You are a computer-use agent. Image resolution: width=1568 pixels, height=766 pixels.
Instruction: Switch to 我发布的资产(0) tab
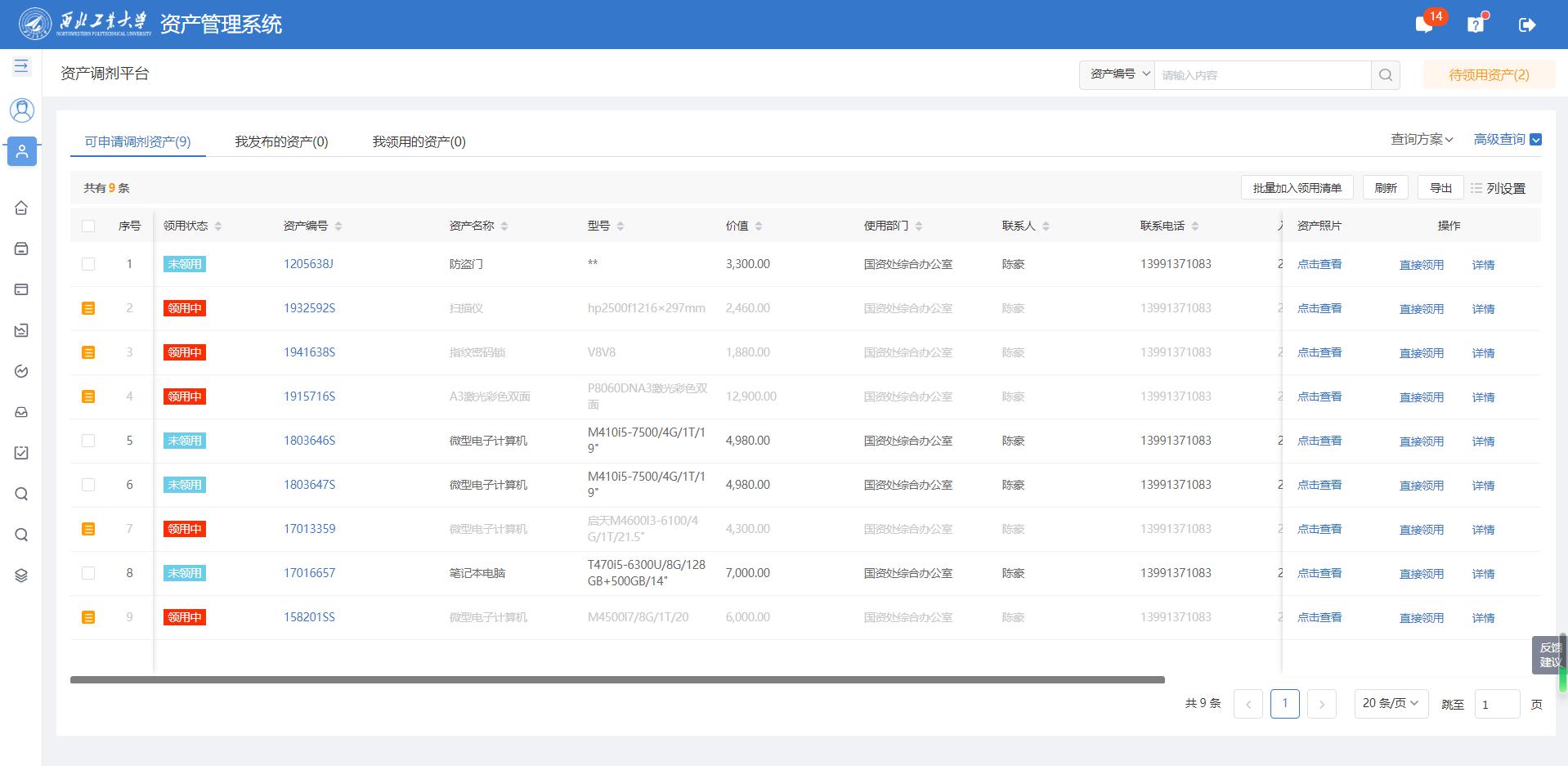click(281, 141)
